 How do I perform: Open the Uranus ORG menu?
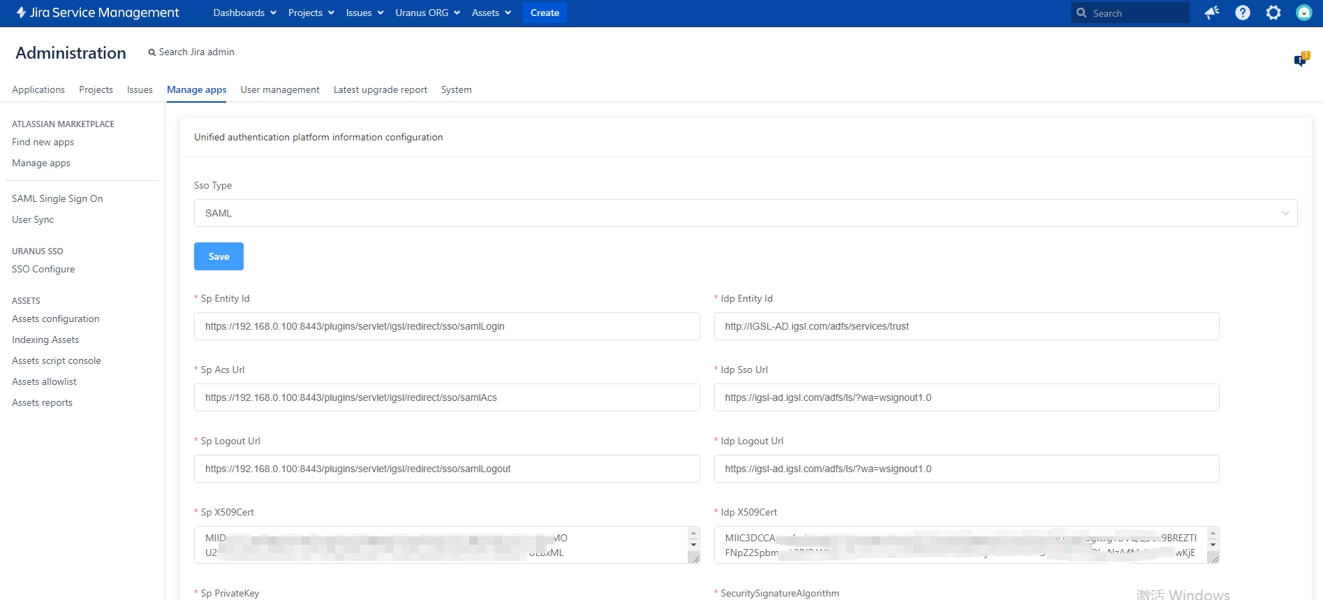(x=427, y=13)
